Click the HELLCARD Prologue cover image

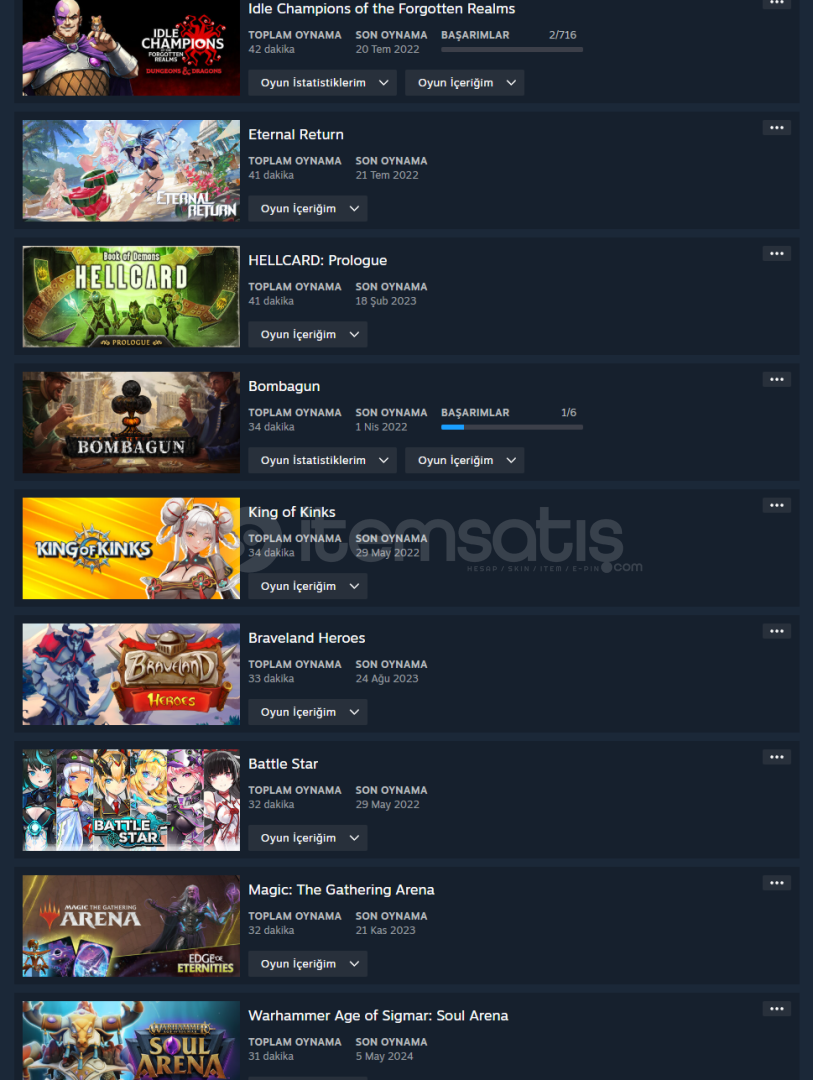[131, 296]
